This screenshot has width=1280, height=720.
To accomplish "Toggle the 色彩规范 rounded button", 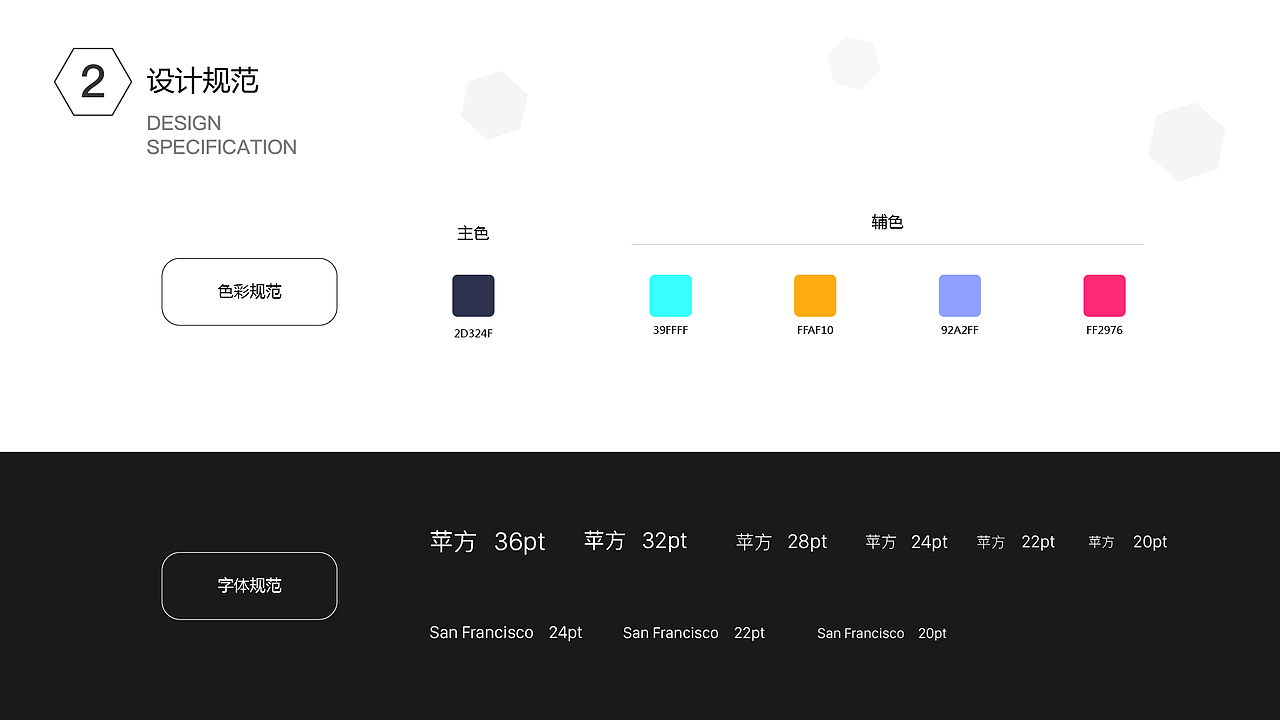I will pos(249,292).
